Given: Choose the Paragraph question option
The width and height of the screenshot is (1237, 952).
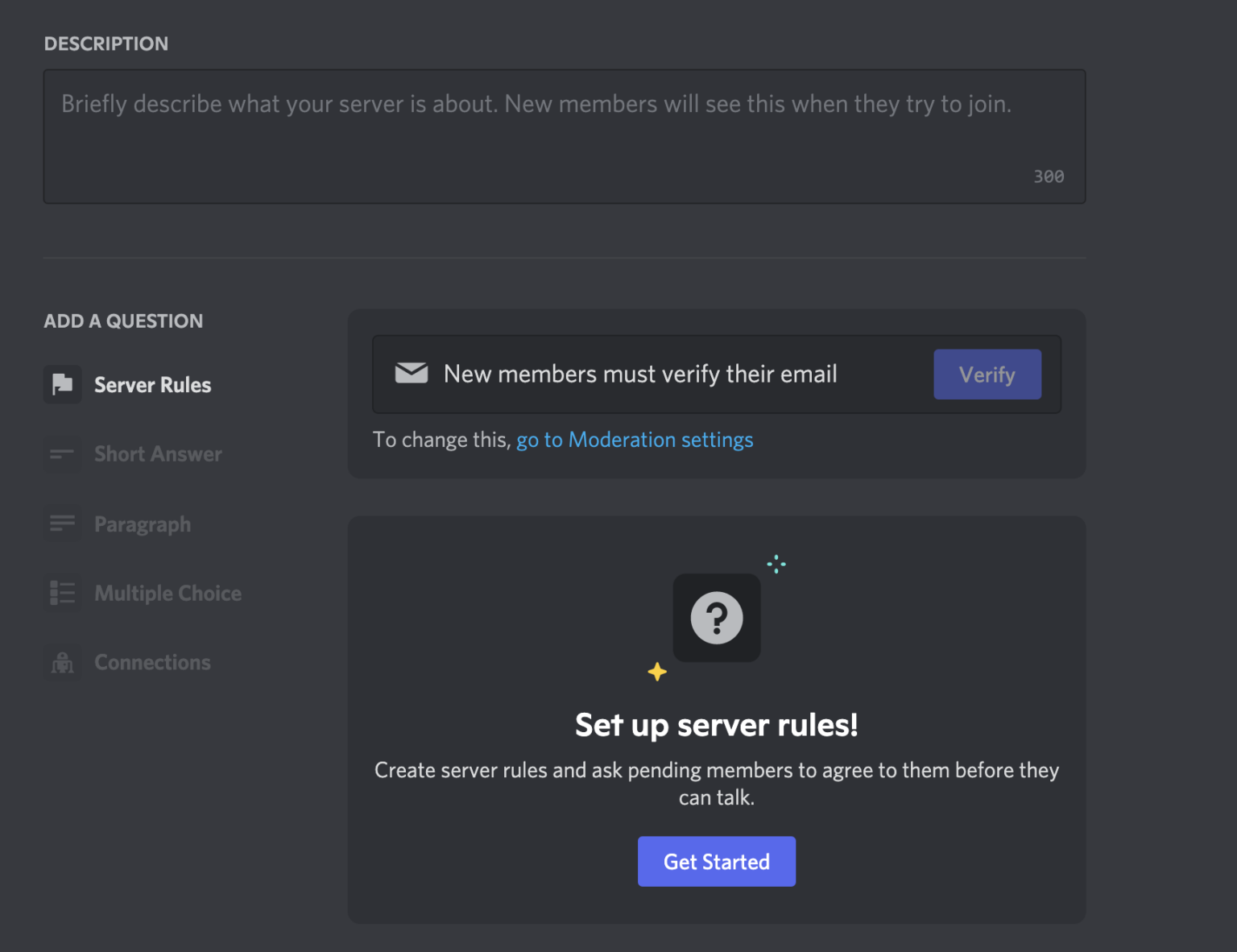Looking at the screenshot, I should tap(143, 524).
